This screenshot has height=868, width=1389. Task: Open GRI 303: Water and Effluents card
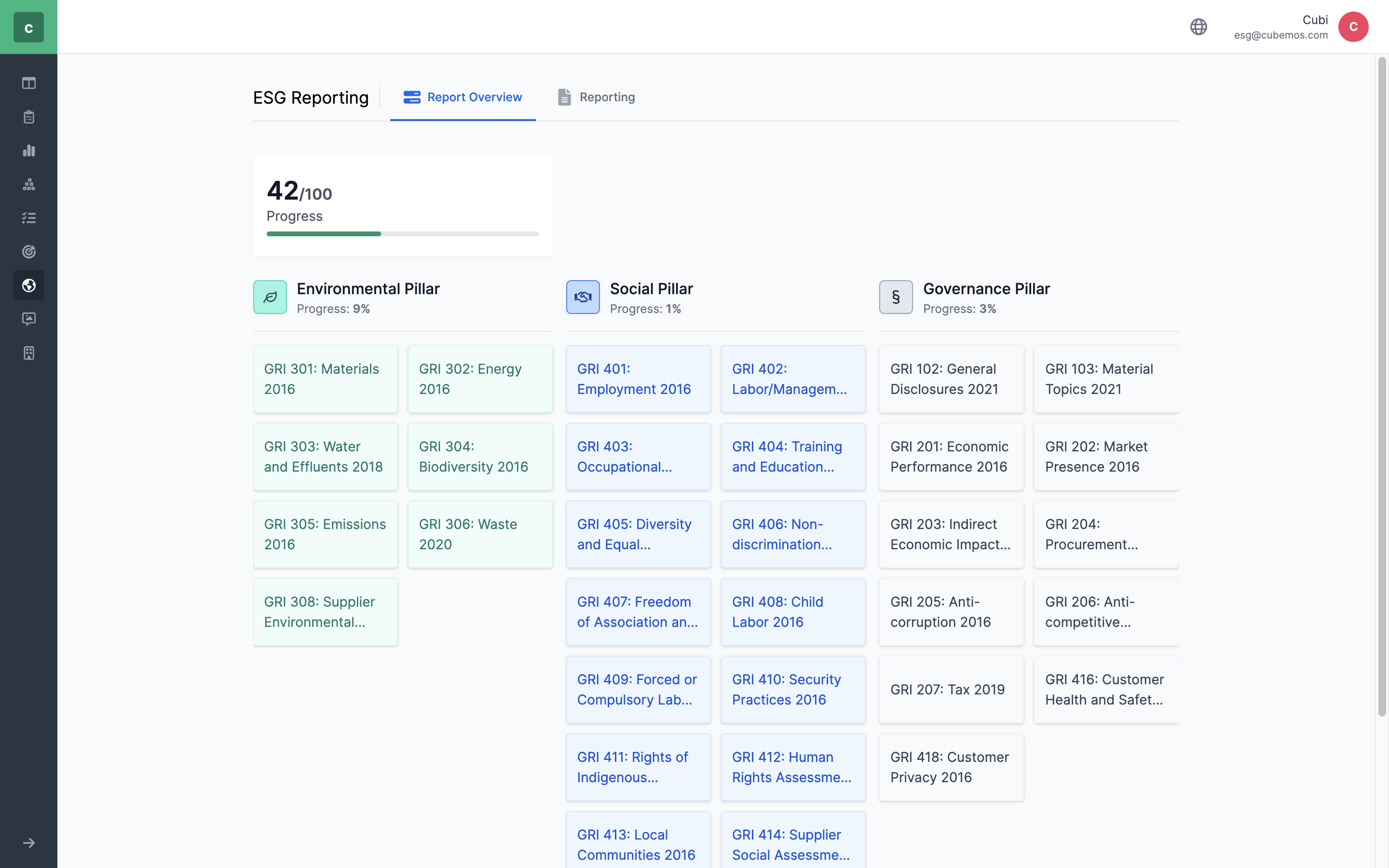[x=326, y=456]
